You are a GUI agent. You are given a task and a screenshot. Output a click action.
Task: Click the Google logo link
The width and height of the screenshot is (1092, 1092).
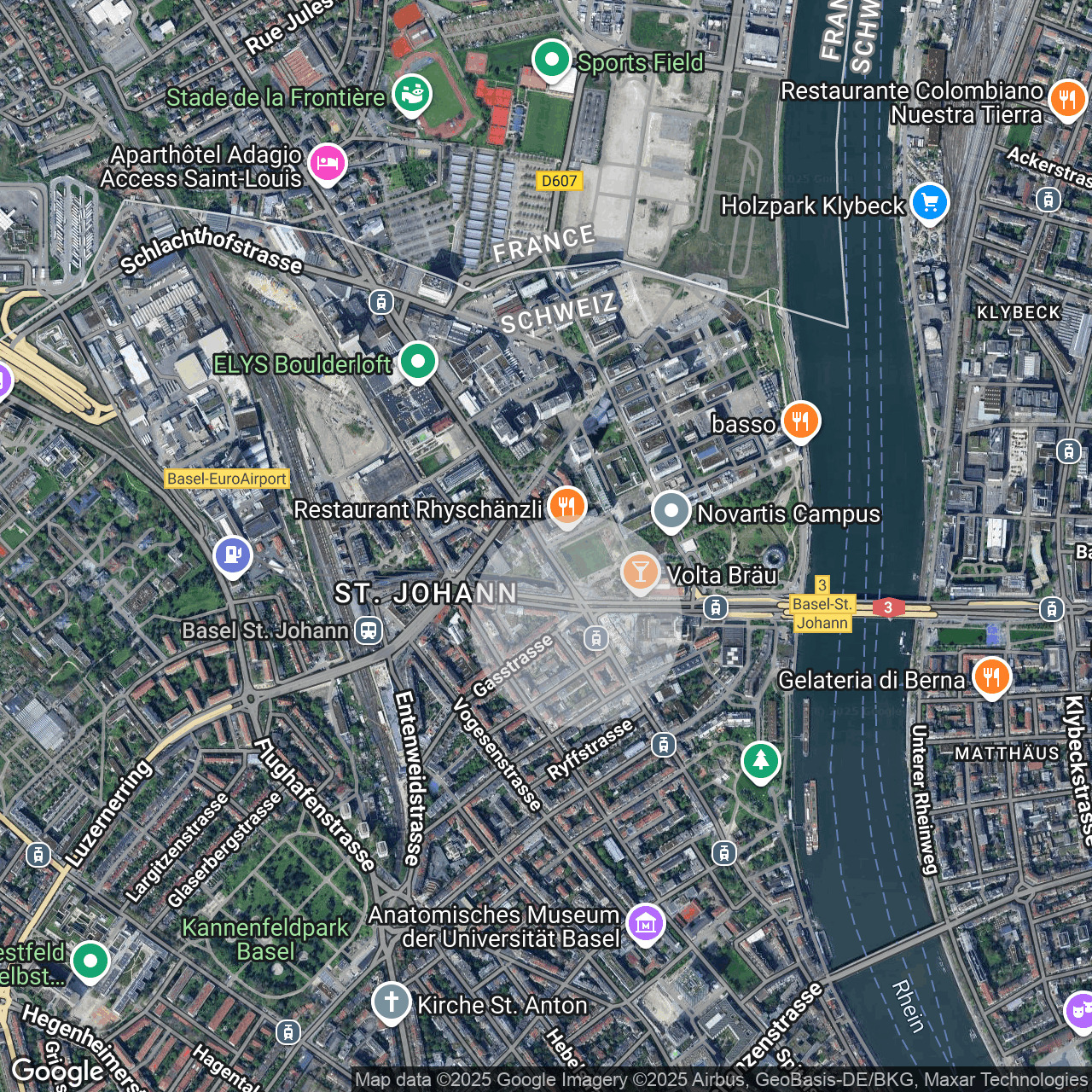57,1072
